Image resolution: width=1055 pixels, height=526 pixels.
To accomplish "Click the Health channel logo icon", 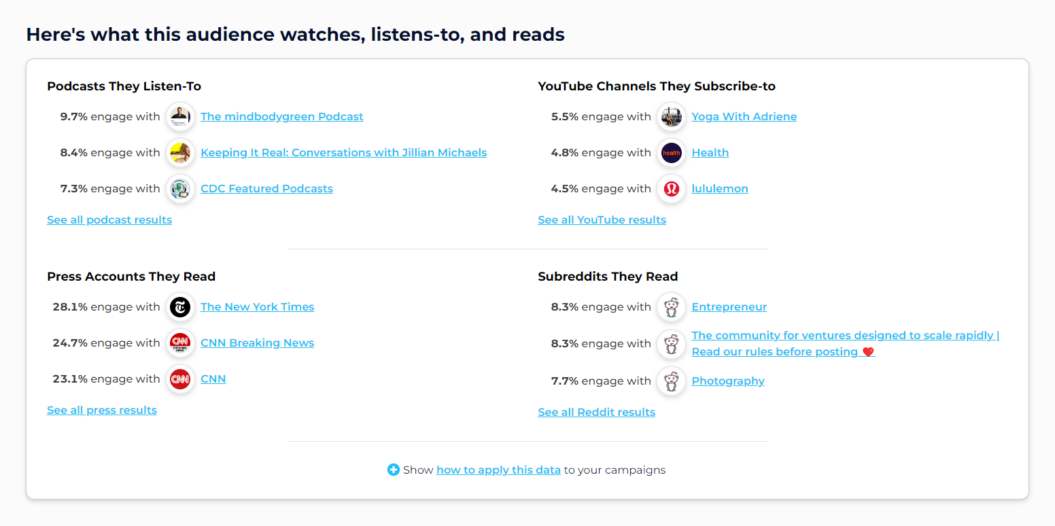I will point(671,153).
